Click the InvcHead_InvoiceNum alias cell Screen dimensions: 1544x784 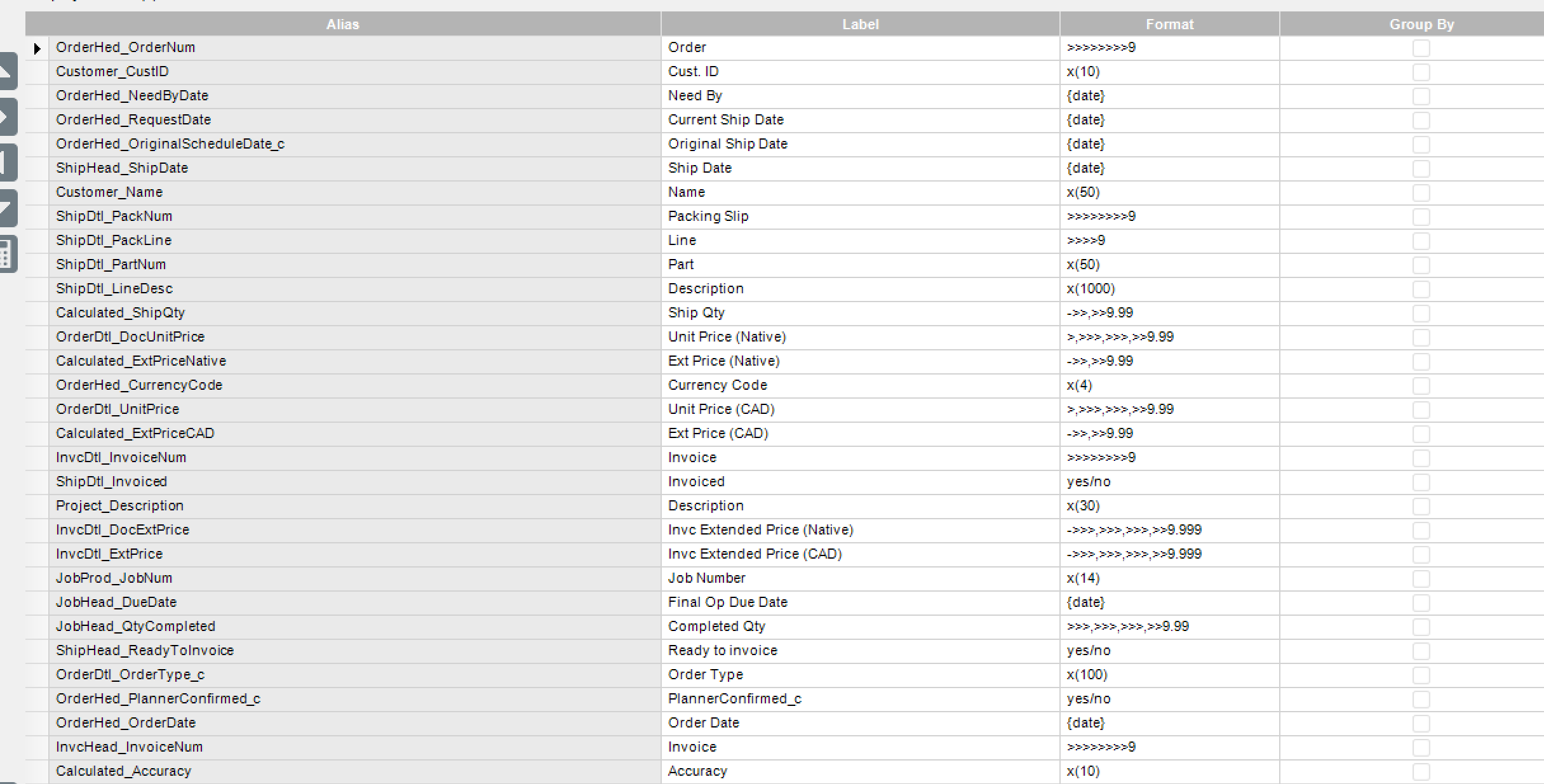(355, 747)
